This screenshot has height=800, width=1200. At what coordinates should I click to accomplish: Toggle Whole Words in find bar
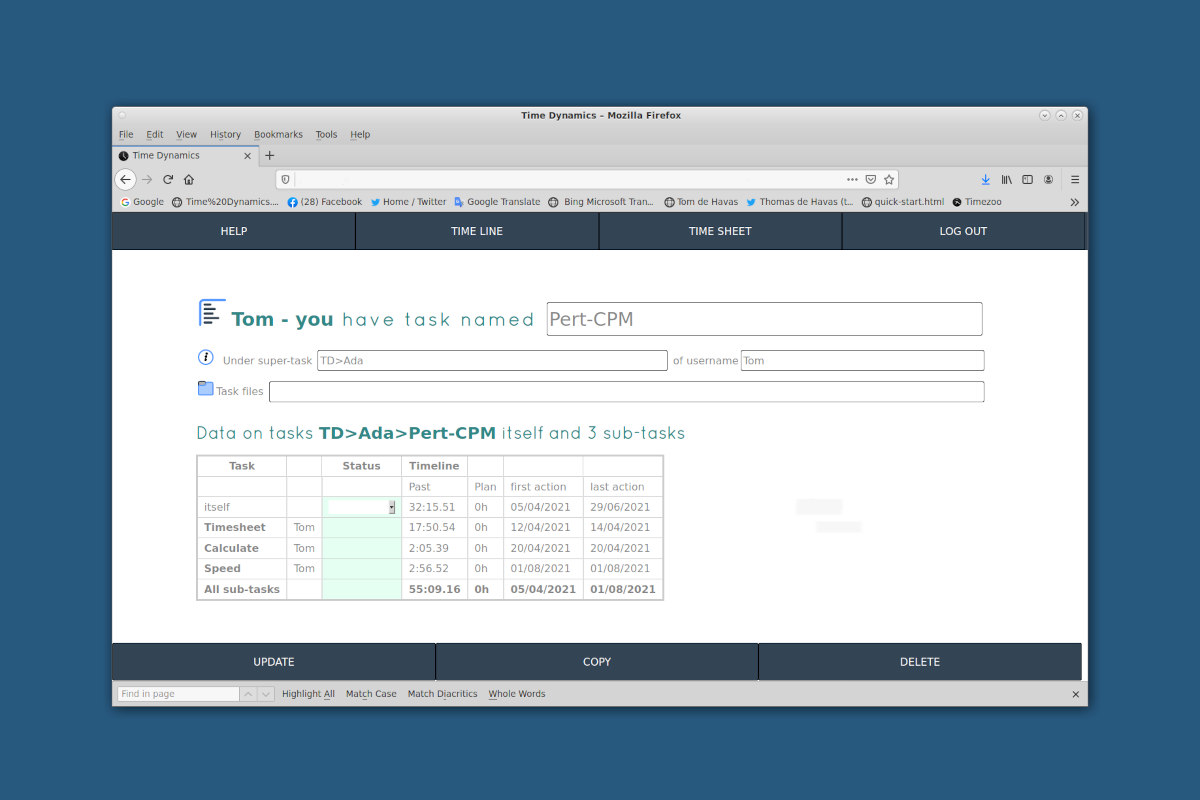click(517, 694)
